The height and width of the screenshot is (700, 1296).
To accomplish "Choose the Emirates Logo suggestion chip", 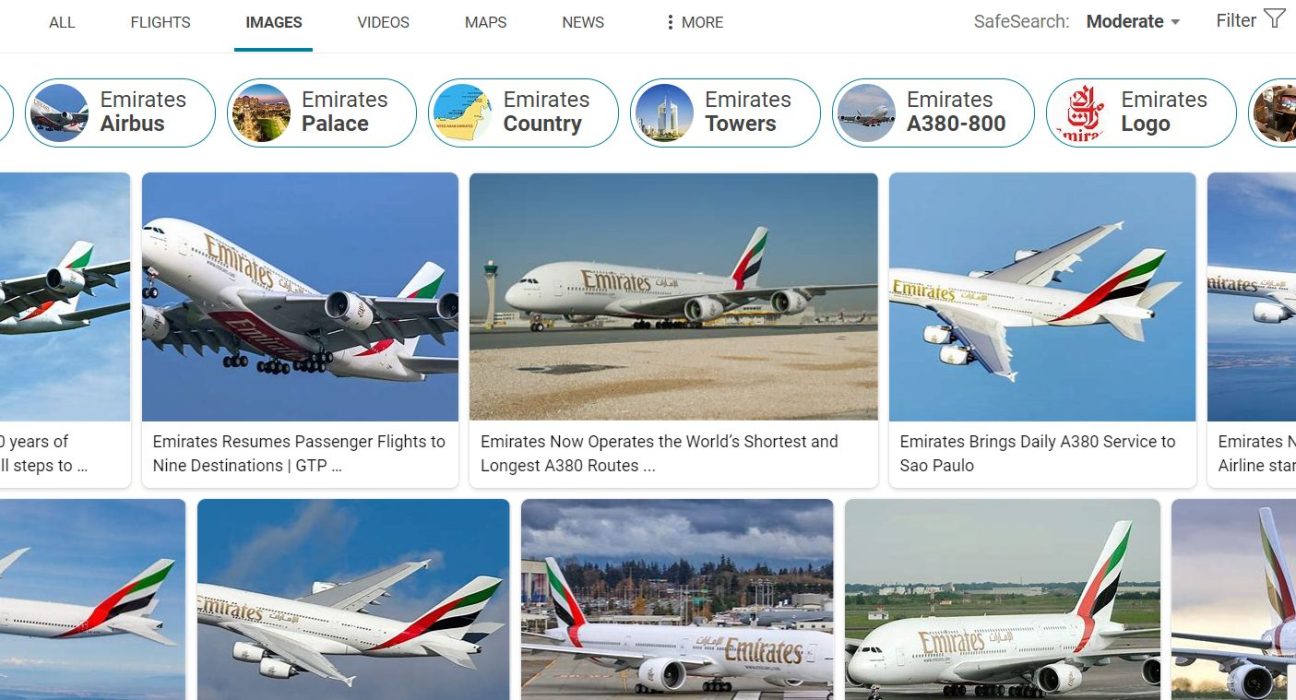I will click(x=1141, y=113).
